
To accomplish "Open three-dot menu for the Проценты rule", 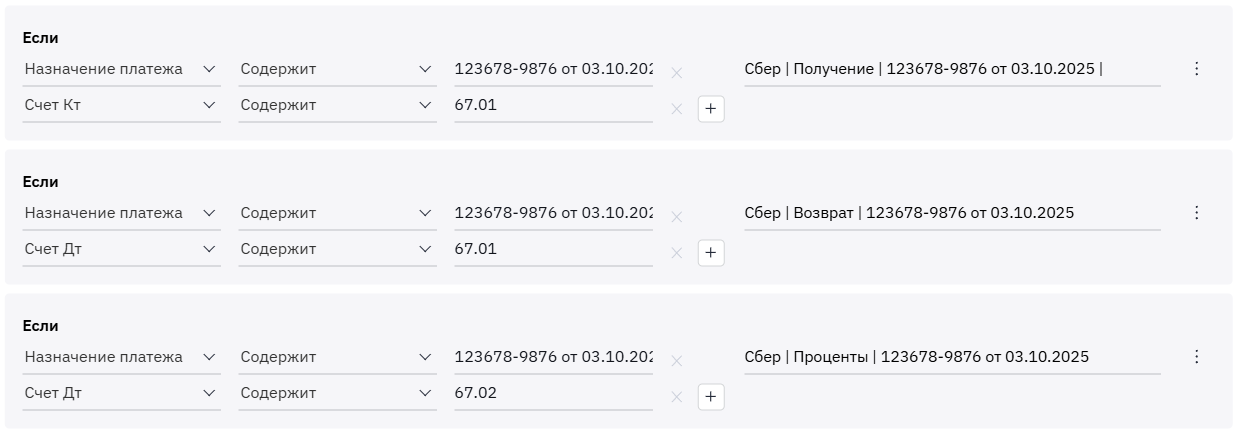I will click(x=1196, y=357).
